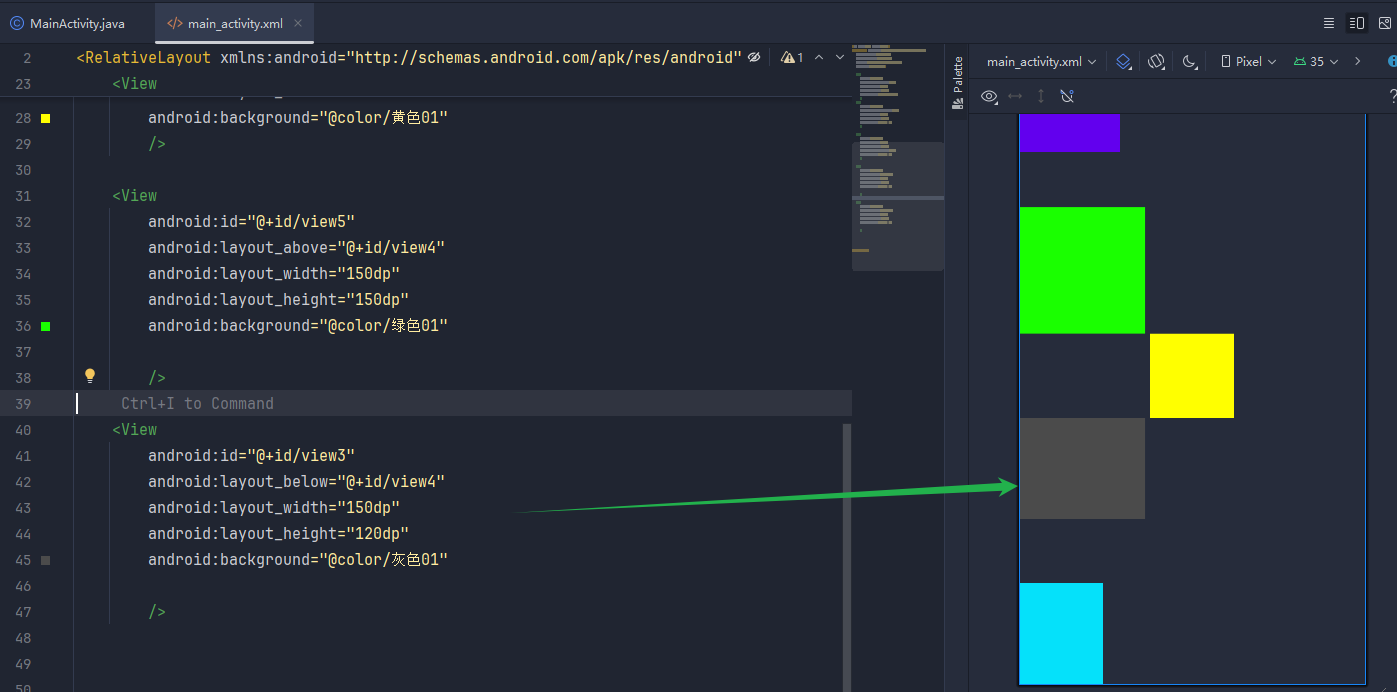Click the lightbulb quick-fix icon on line 38
Screen dimensions: 1397x692
coord(90,376)
